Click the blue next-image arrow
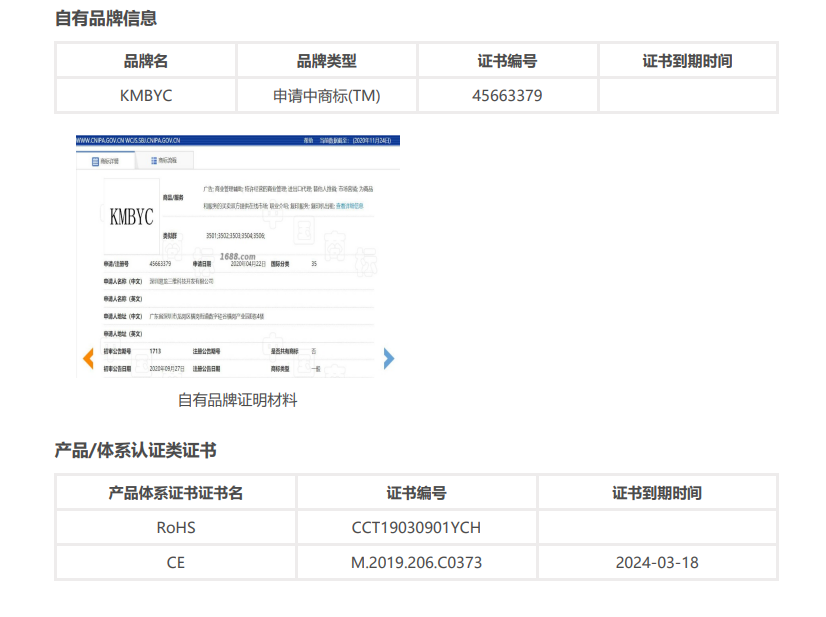 tap(389, 359)
